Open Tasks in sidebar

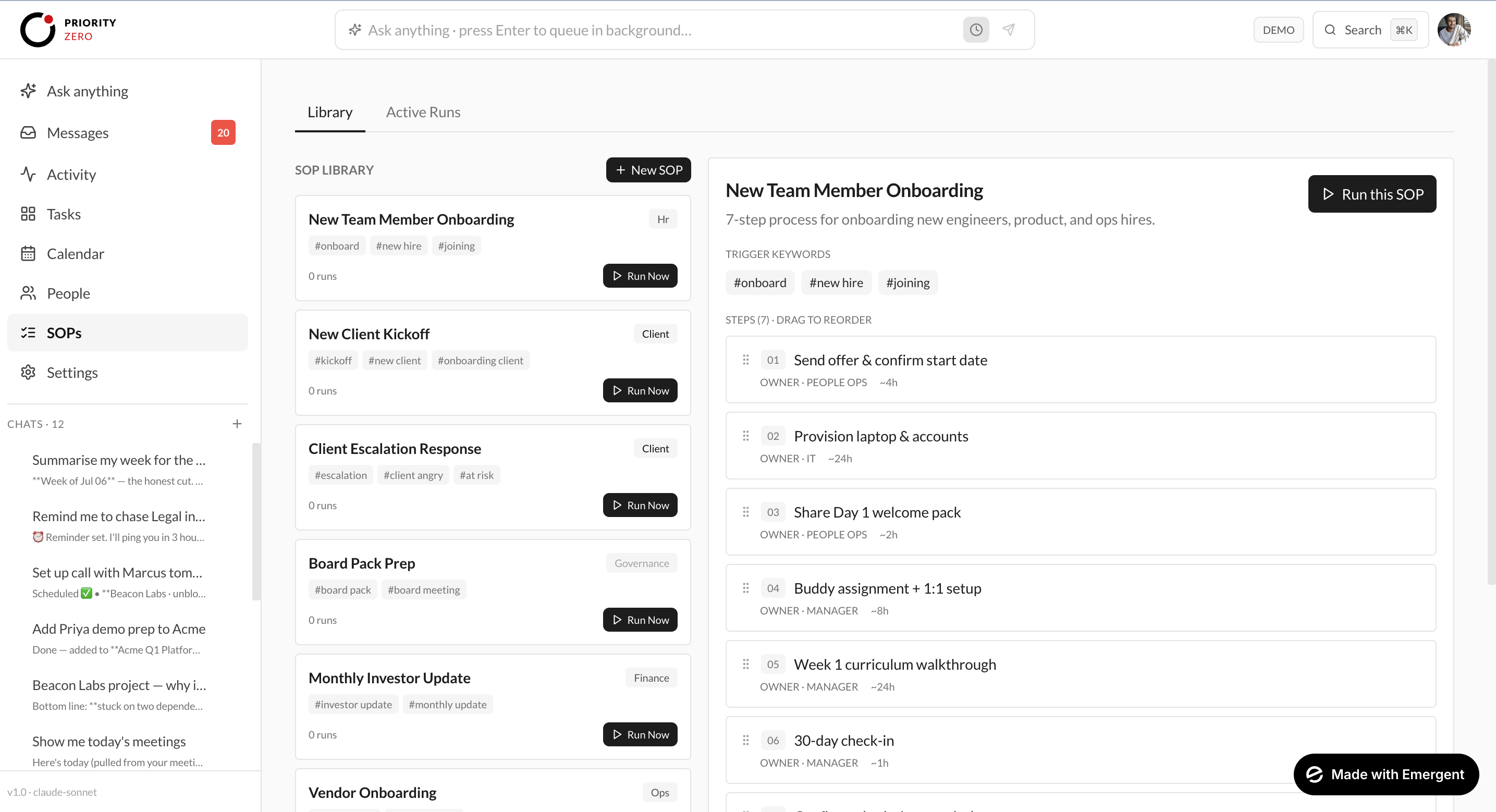coord(128,214)
